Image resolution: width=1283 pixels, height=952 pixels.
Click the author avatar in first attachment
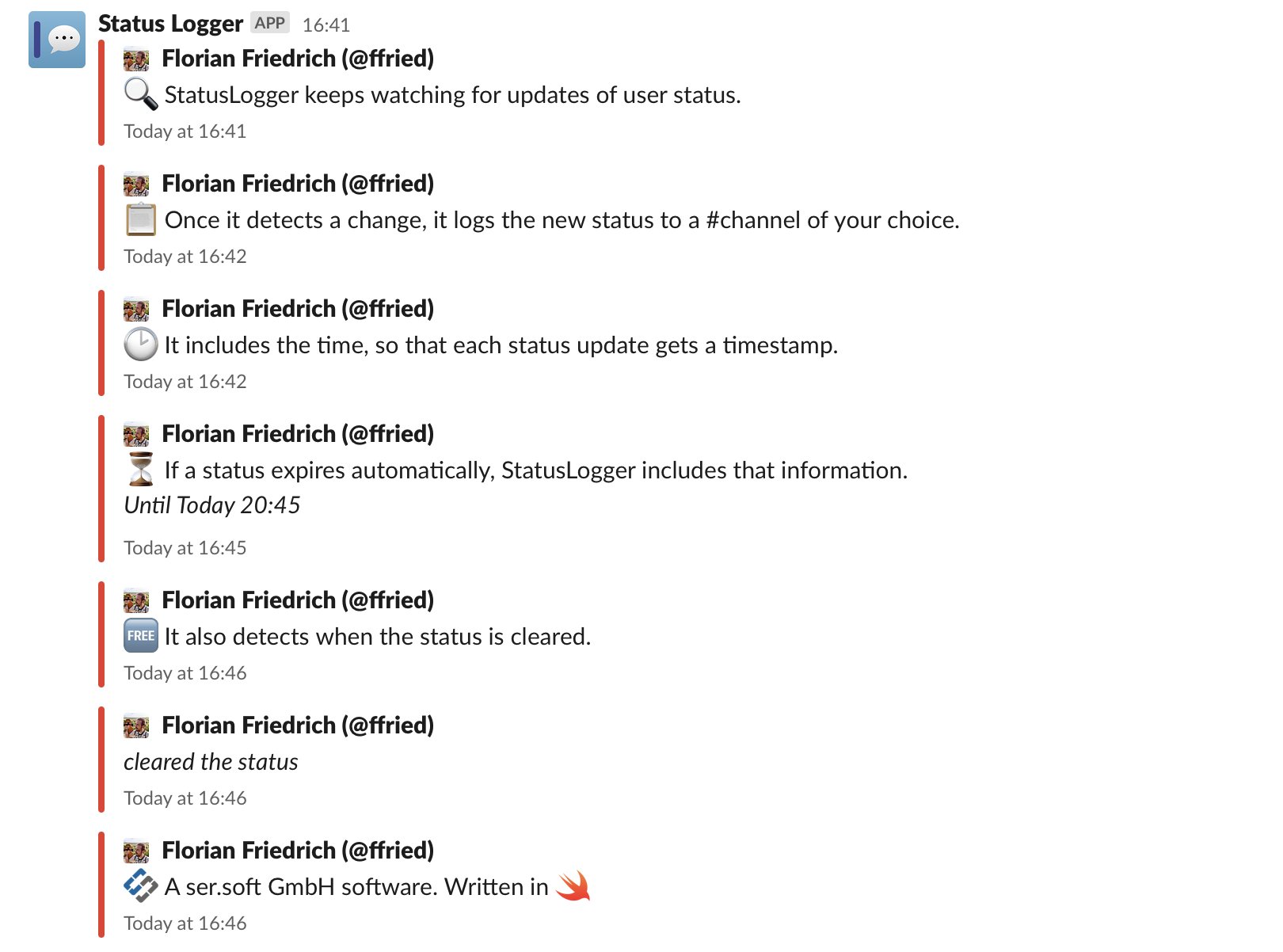tap(136, 59)
